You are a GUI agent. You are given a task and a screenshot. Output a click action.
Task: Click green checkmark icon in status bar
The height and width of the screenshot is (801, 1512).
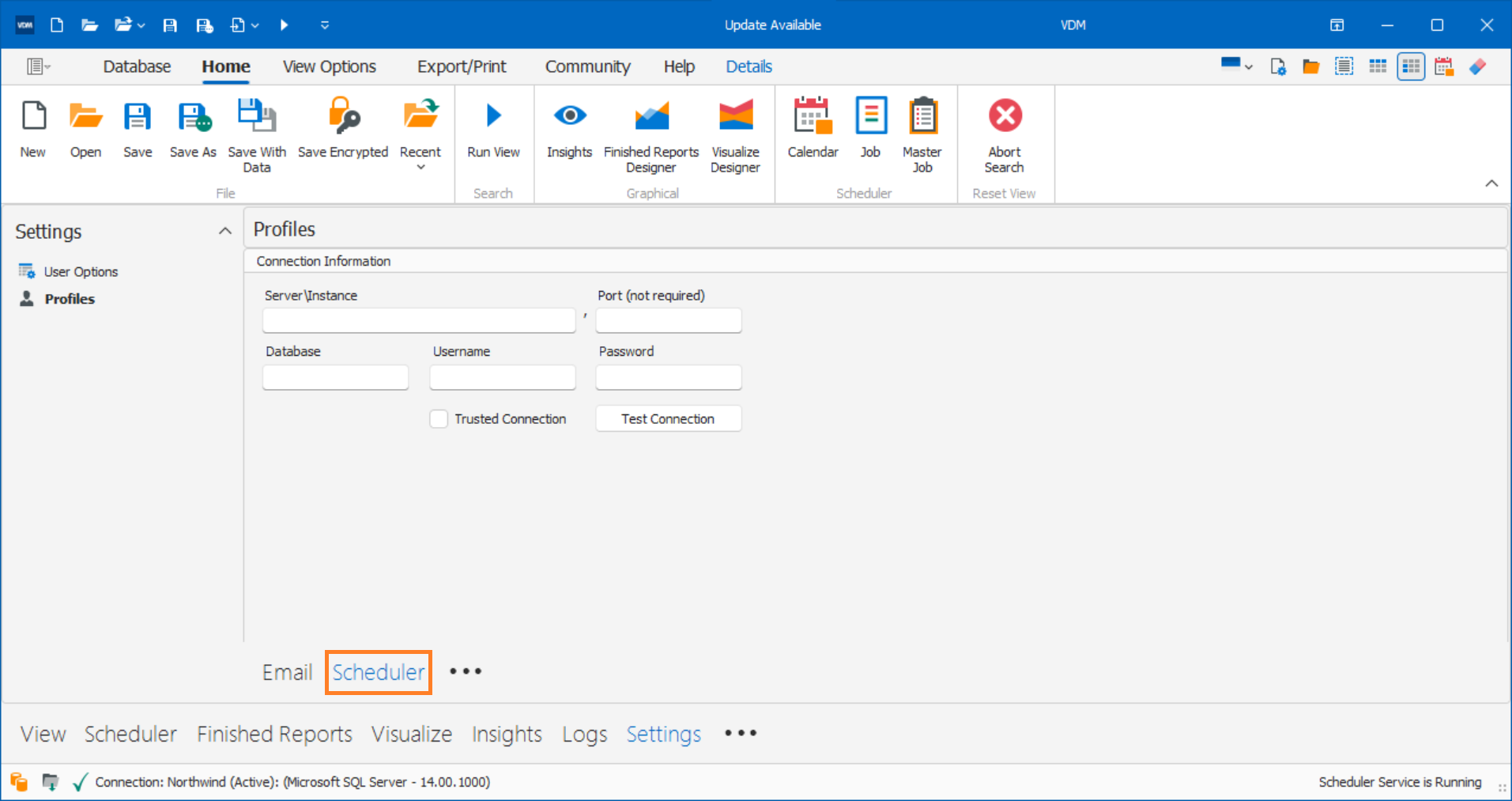pyautogui.click(x=80, y=782)
